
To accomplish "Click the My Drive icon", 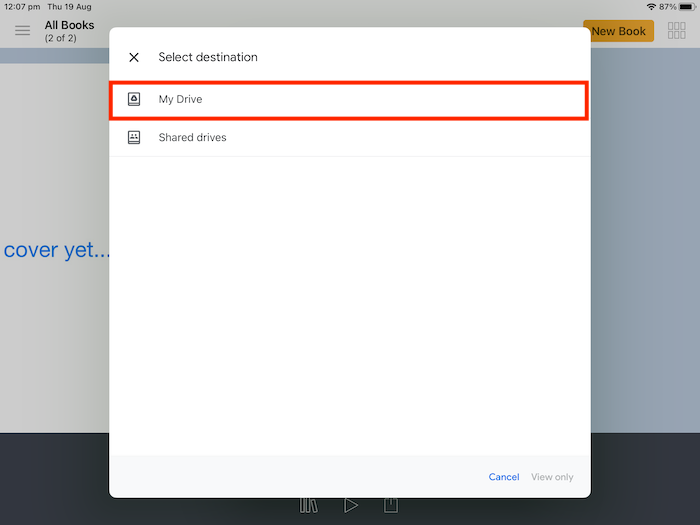I will tap(134, 100).
